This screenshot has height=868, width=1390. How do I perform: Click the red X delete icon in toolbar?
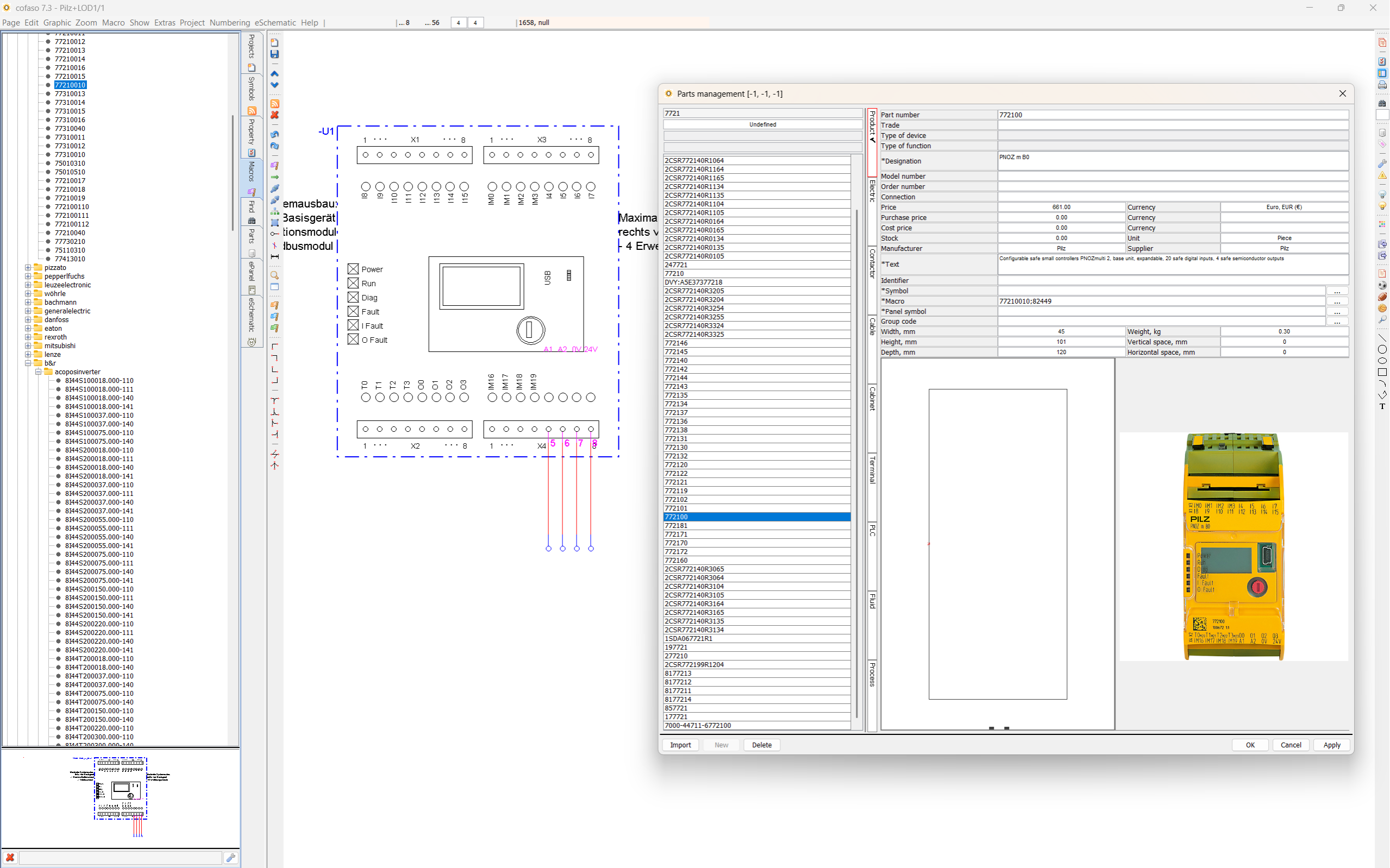274,115
